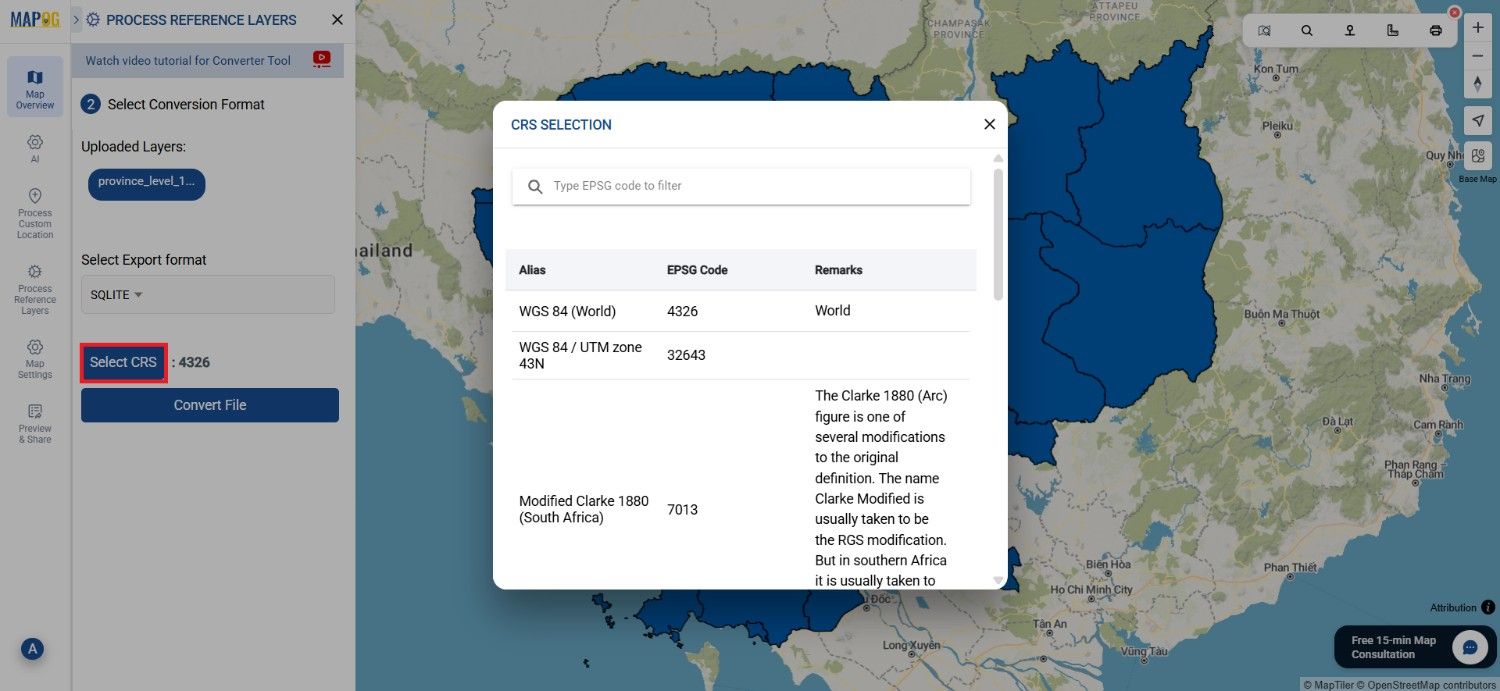This screenshot has height=691, width=1500.
Task: Open the Base Map switcher
Action: pyautogui.click(x=1478, y=156)
